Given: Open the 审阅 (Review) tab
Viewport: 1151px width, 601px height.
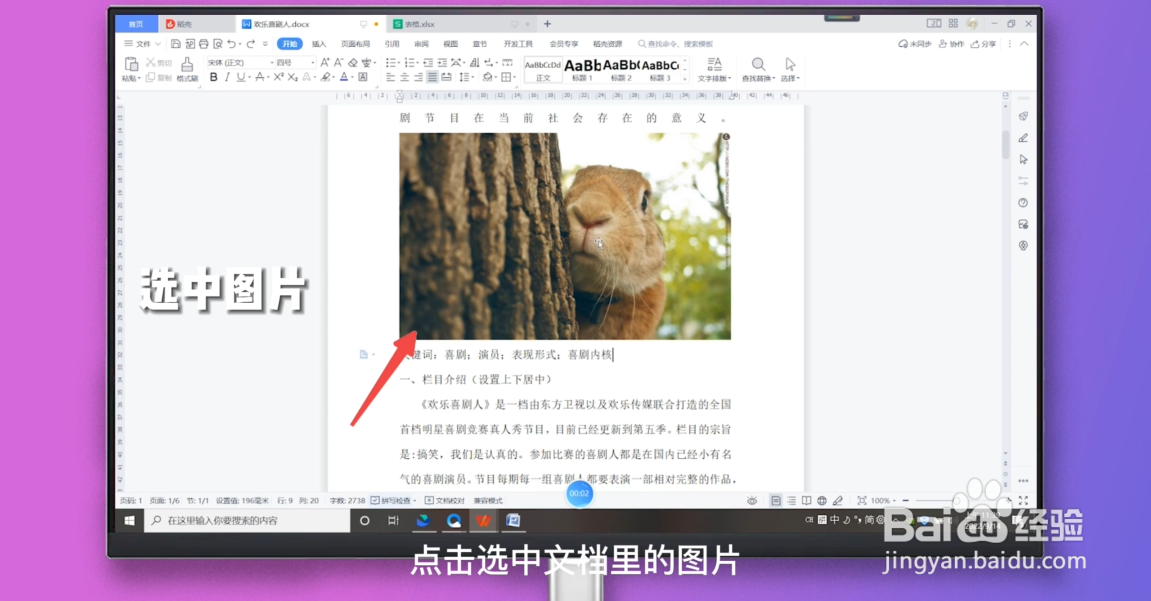Looking at the screenshot, I should (x=421, y=44).
